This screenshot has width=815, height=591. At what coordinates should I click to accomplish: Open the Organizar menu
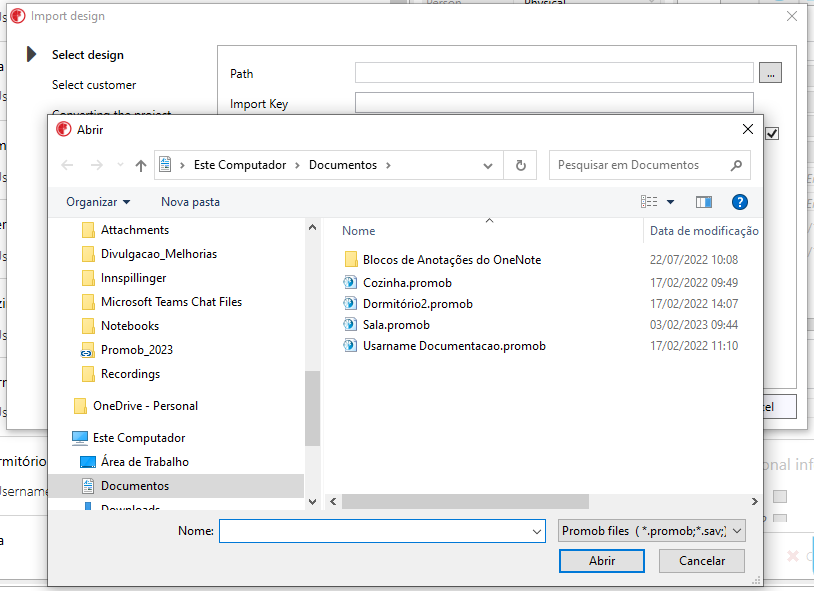tap(98, 202)
